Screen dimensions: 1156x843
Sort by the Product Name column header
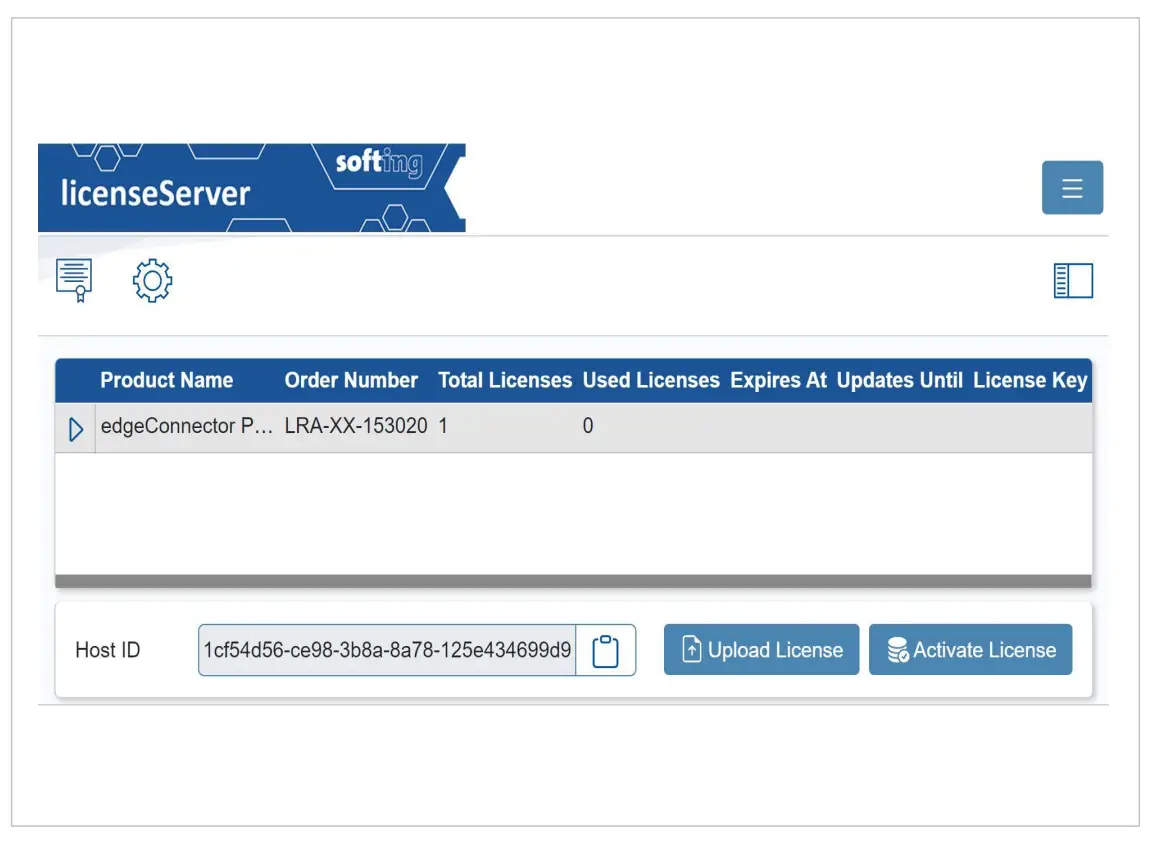(167, 381)
